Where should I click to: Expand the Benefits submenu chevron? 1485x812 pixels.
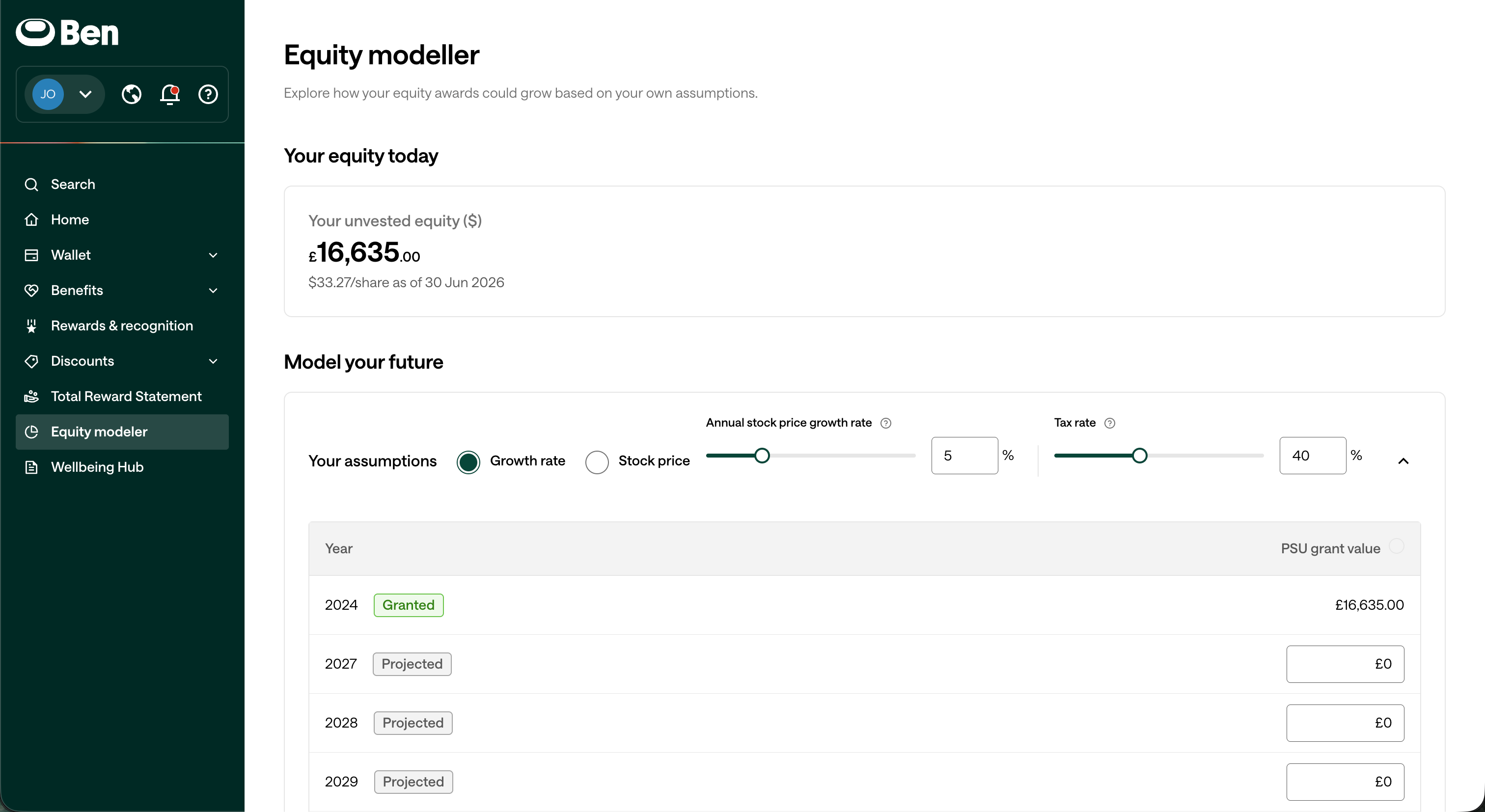point(213,291)
